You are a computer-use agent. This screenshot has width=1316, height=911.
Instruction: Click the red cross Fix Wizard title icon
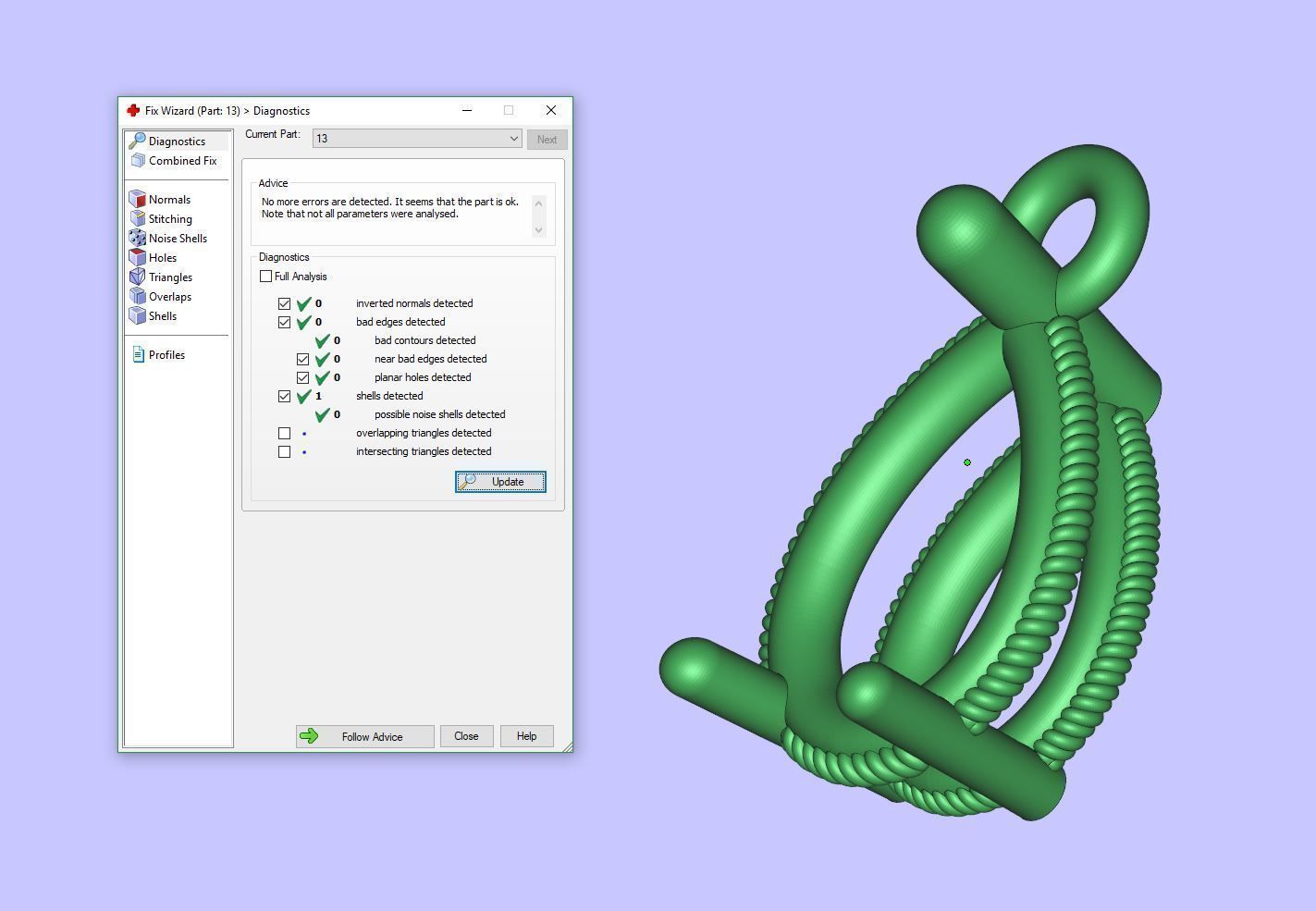pos(133,110)
